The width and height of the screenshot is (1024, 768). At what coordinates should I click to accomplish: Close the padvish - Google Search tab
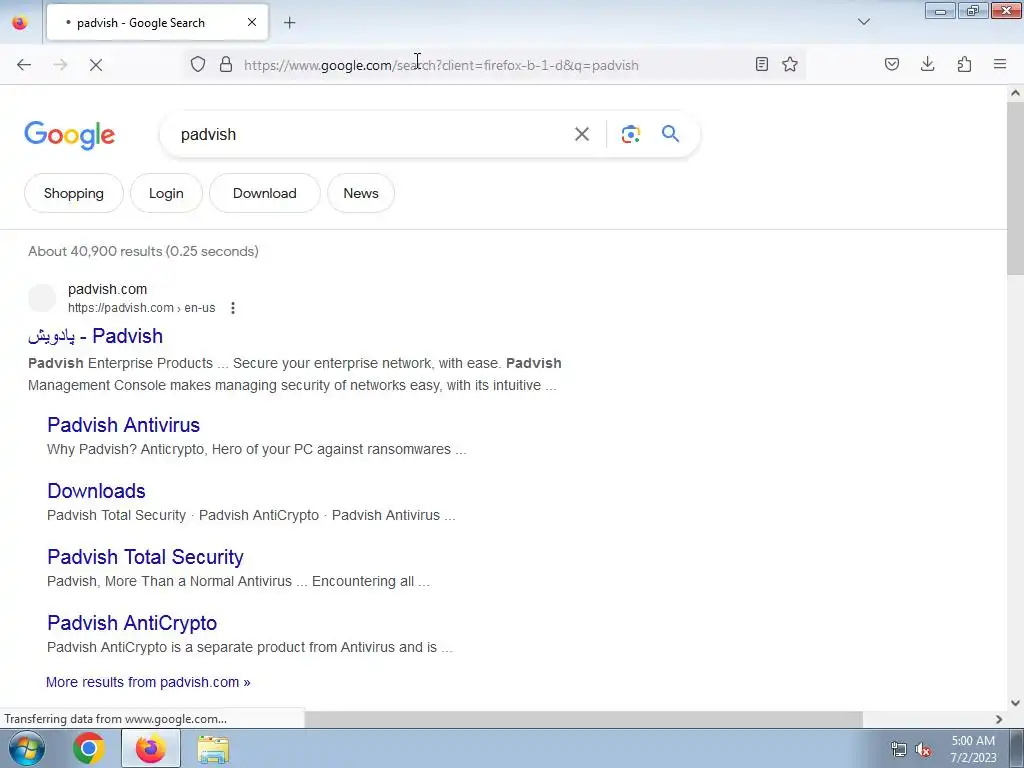[252, 22]
